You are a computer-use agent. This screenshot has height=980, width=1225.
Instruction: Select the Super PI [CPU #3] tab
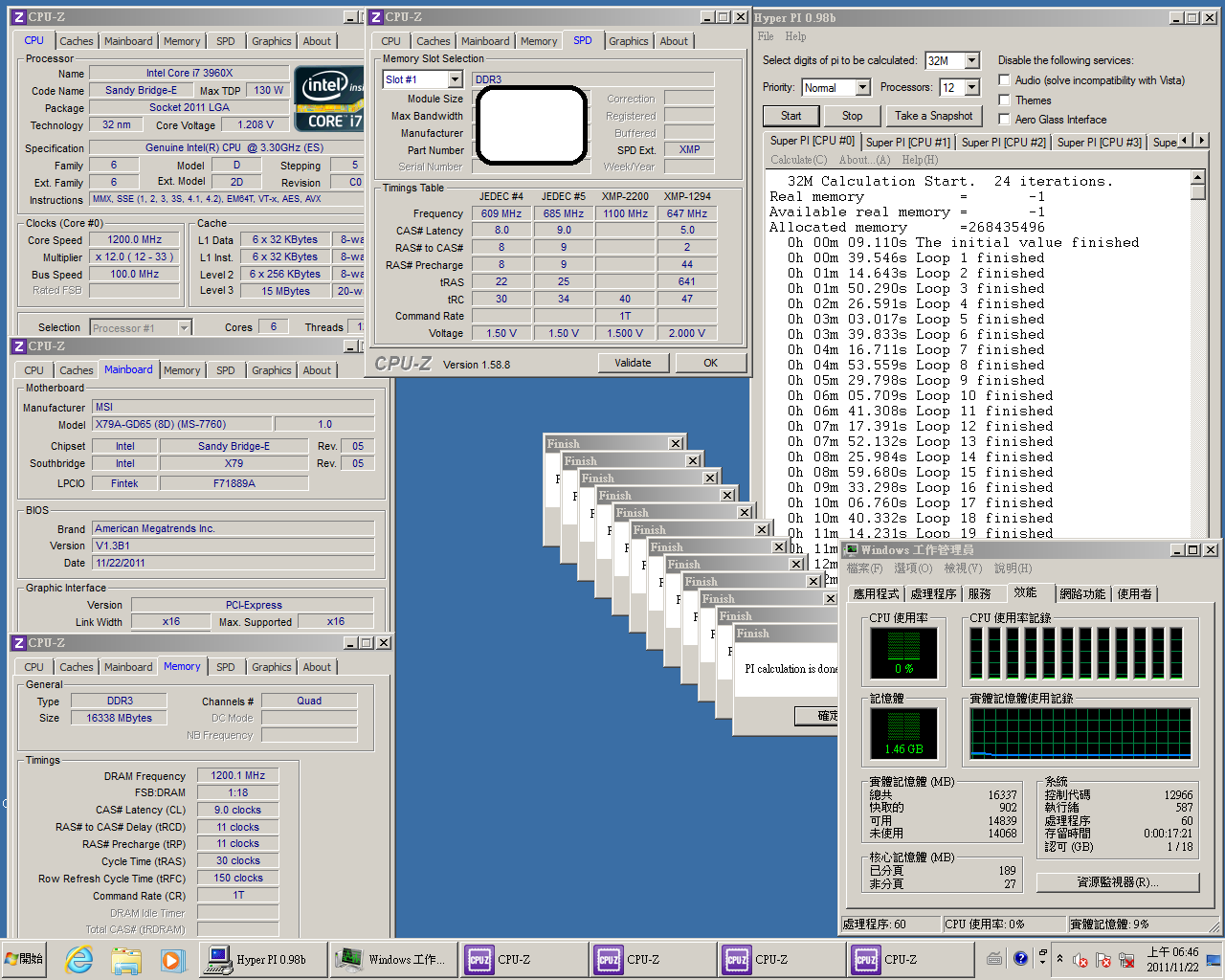click(1100, 142)
